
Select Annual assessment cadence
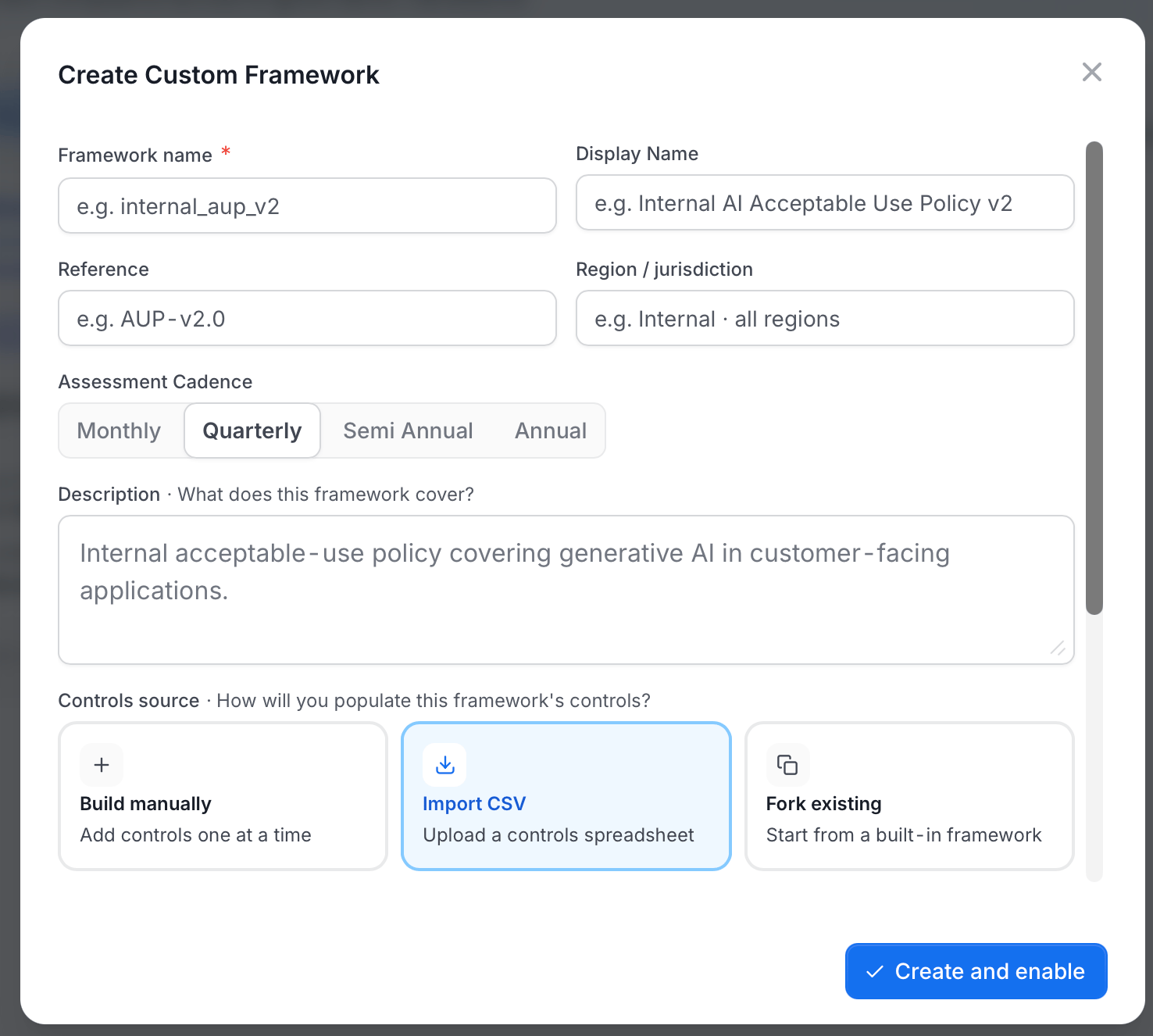(551, 430)
